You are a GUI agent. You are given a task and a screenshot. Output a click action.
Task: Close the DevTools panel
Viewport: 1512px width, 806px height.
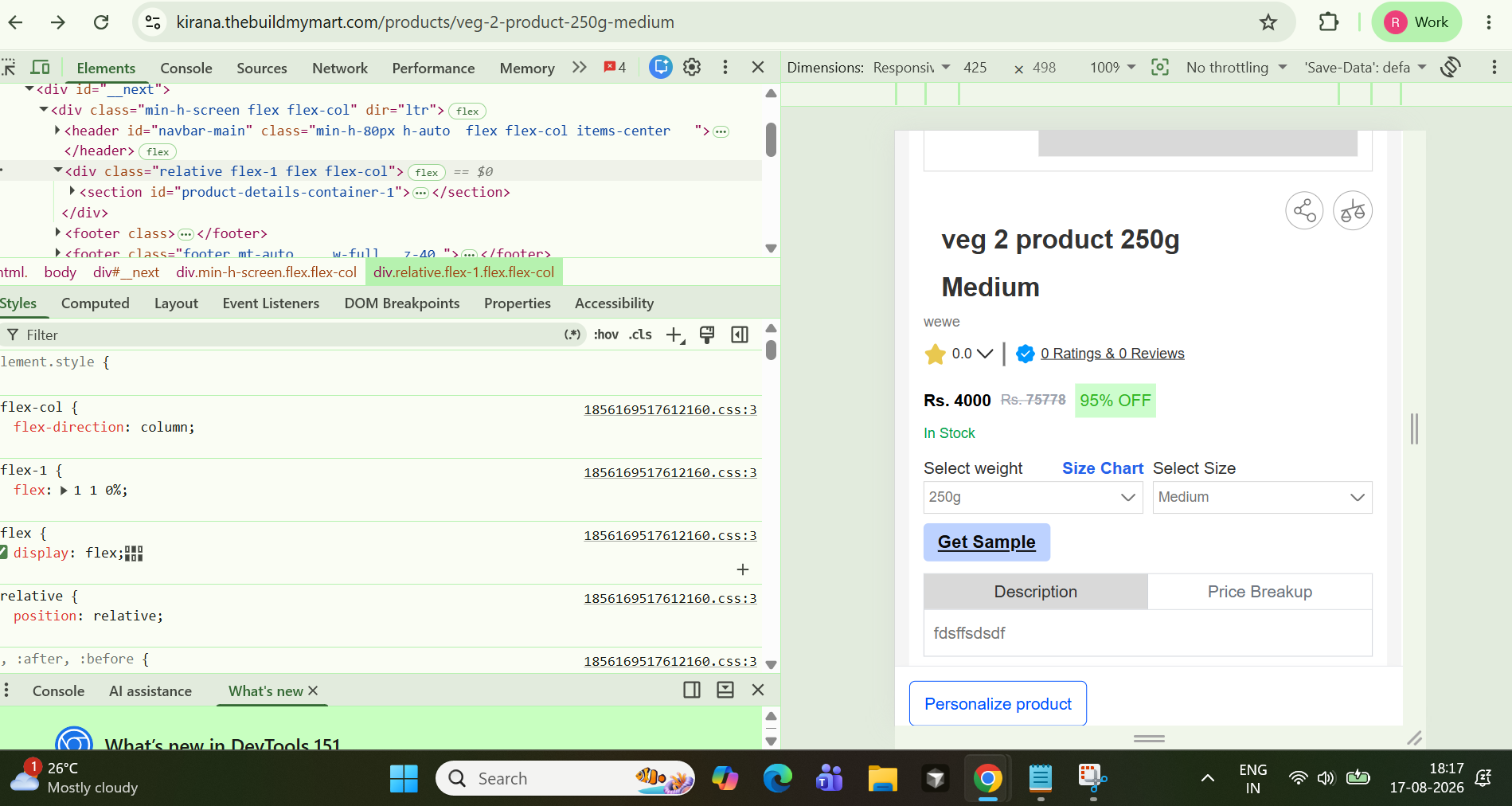758,68
